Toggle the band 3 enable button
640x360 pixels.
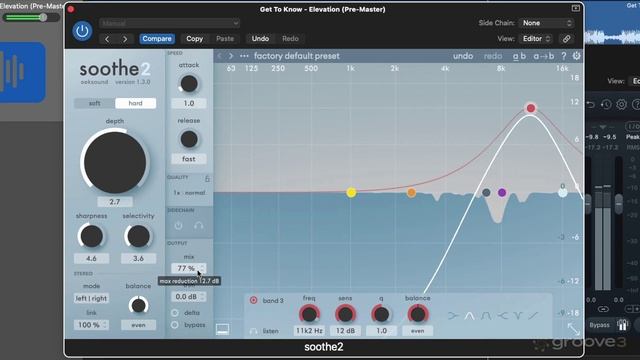(x=253, y=300)
